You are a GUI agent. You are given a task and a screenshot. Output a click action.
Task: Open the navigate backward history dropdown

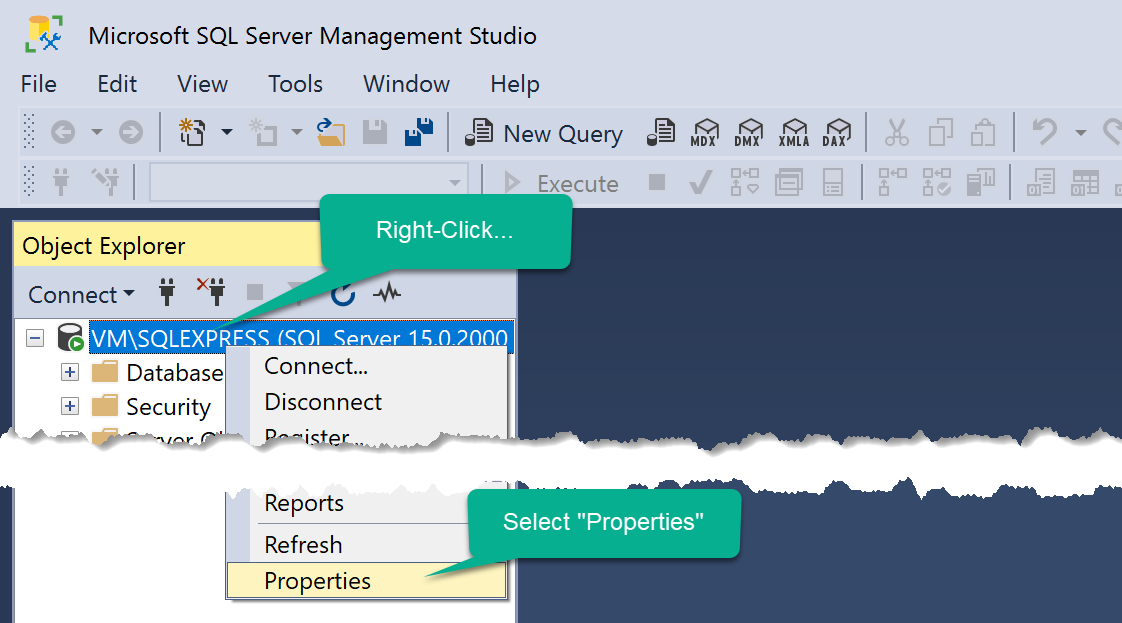pyautogui.click(x=97, y=132)
